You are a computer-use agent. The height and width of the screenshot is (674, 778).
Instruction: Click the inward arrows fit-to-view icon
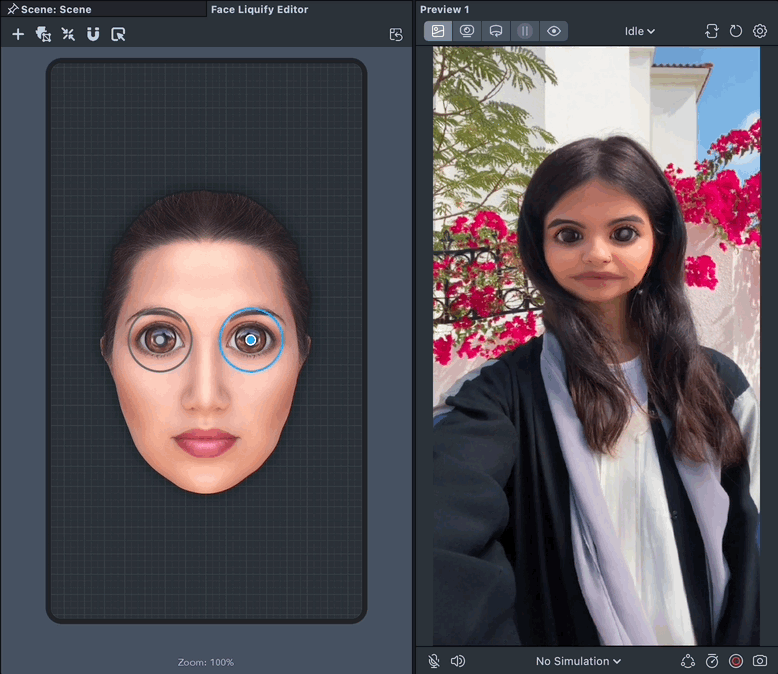[68, 34]
